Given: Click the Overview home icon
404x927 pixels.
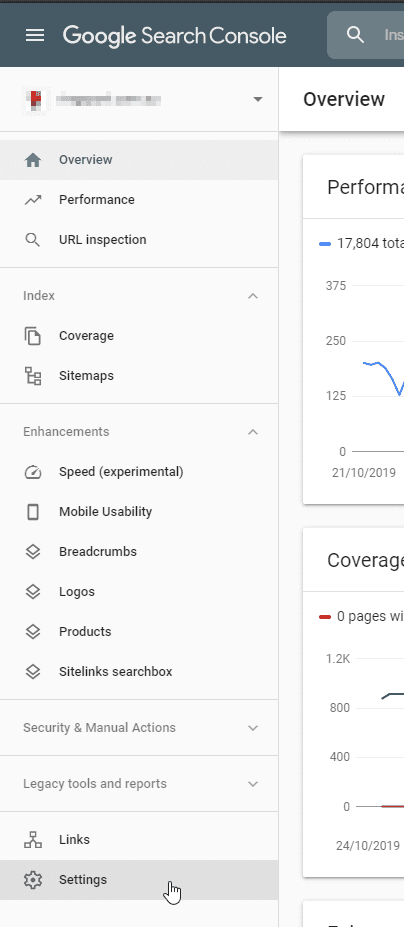Looking at the screenshot, I should click(x=33, y=160).
